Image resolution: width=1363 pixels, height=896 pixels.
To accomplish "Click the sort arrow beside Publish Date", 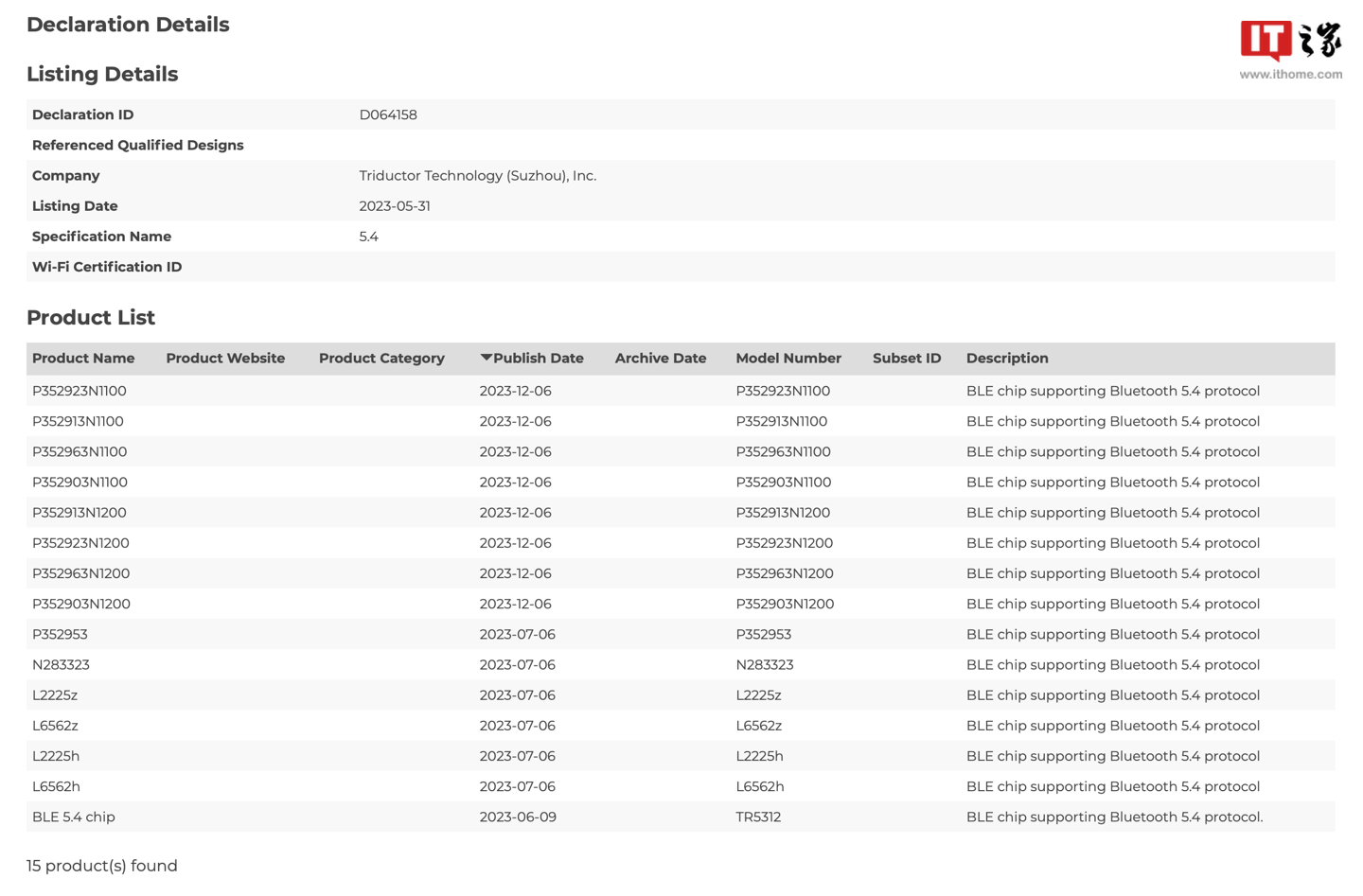I will tap(486, 358).
